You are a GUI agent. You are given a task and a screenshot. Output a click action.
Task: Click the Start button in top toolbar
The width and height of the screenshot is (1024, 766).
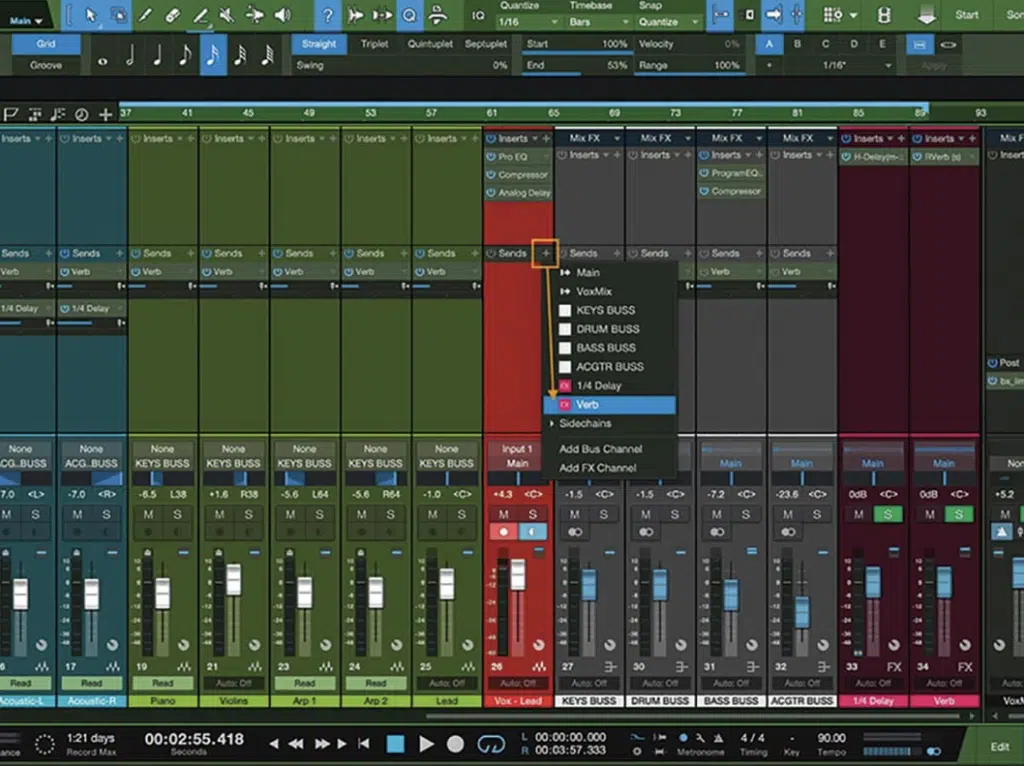coord(966,15)
